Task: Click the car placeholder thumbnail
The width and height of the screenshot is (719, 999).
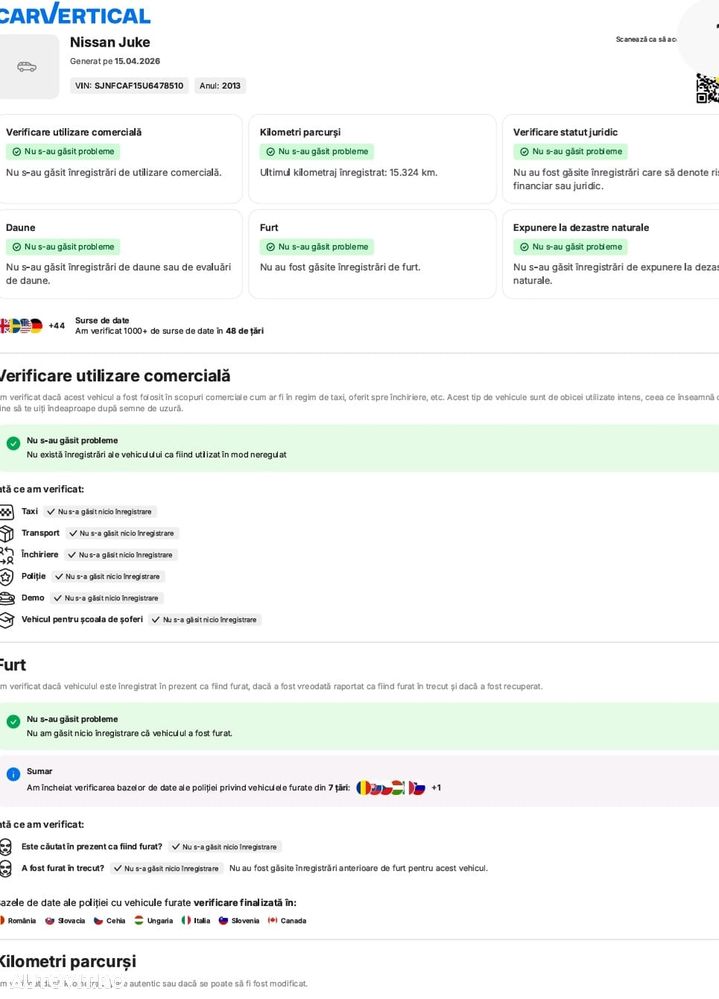Action: click(27, 67)
